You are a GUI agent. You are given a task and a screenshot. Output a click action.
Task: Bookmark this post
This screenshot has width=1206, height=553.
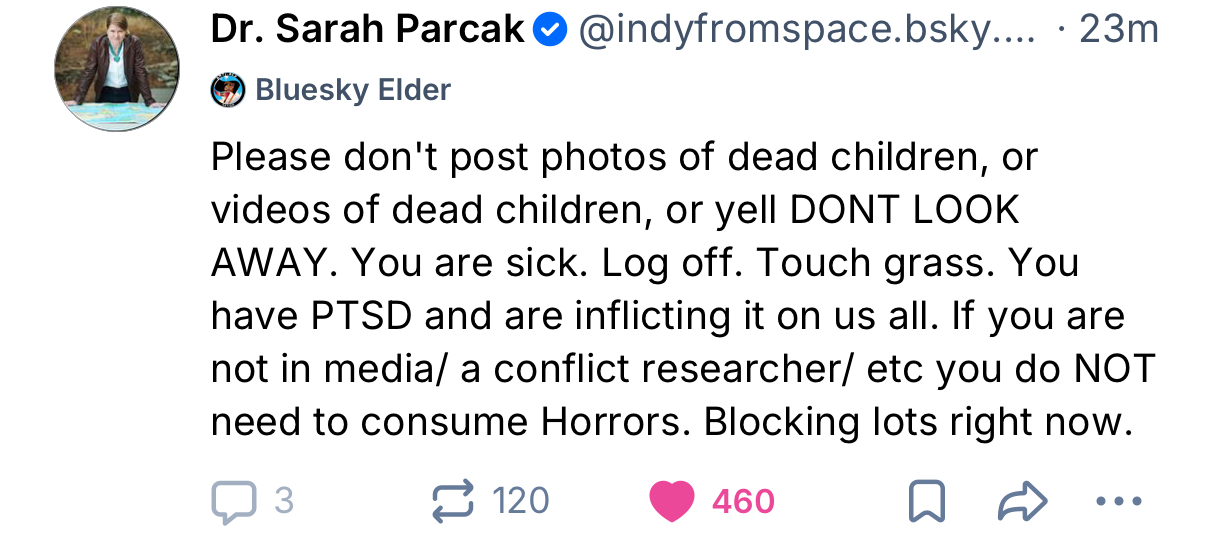pos(925,501)
